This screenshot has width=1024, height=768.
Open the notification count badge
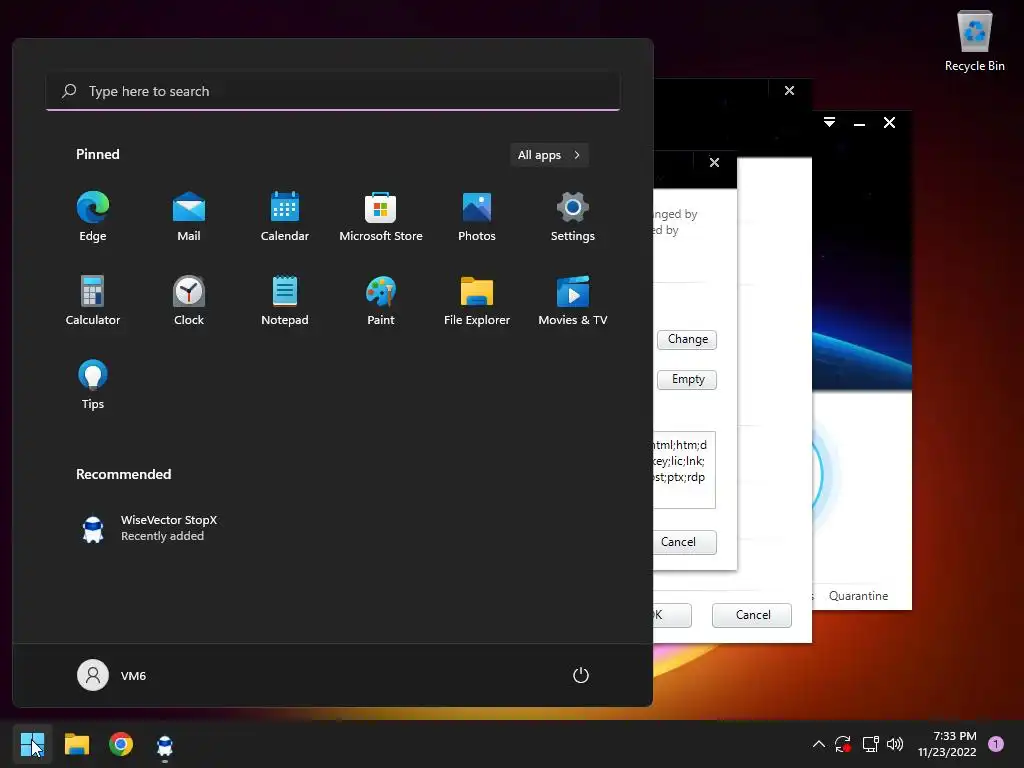click(x=996, y=744)
